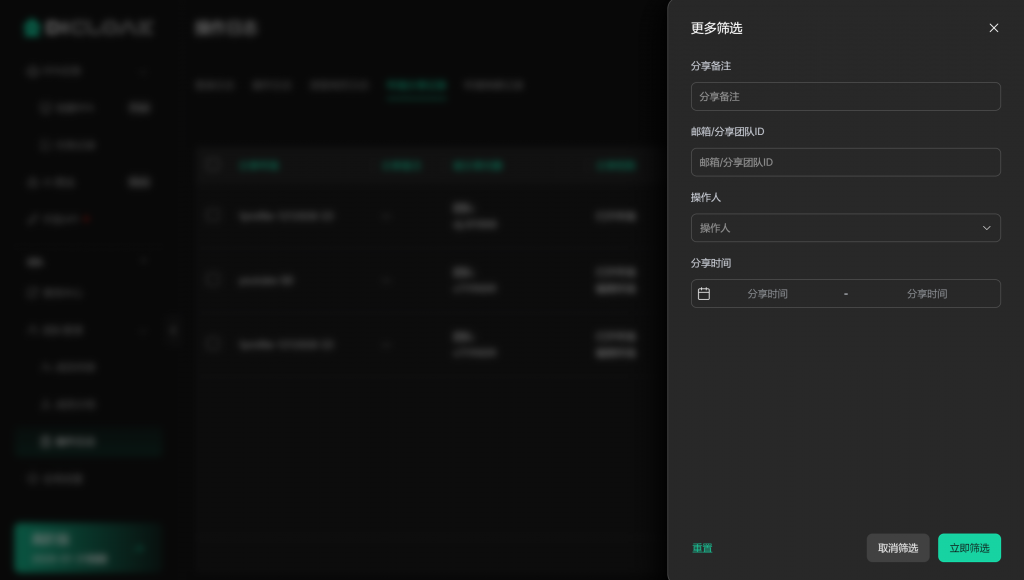
Task: Click the 重置 link to reset filters
Action: point(702,548)
